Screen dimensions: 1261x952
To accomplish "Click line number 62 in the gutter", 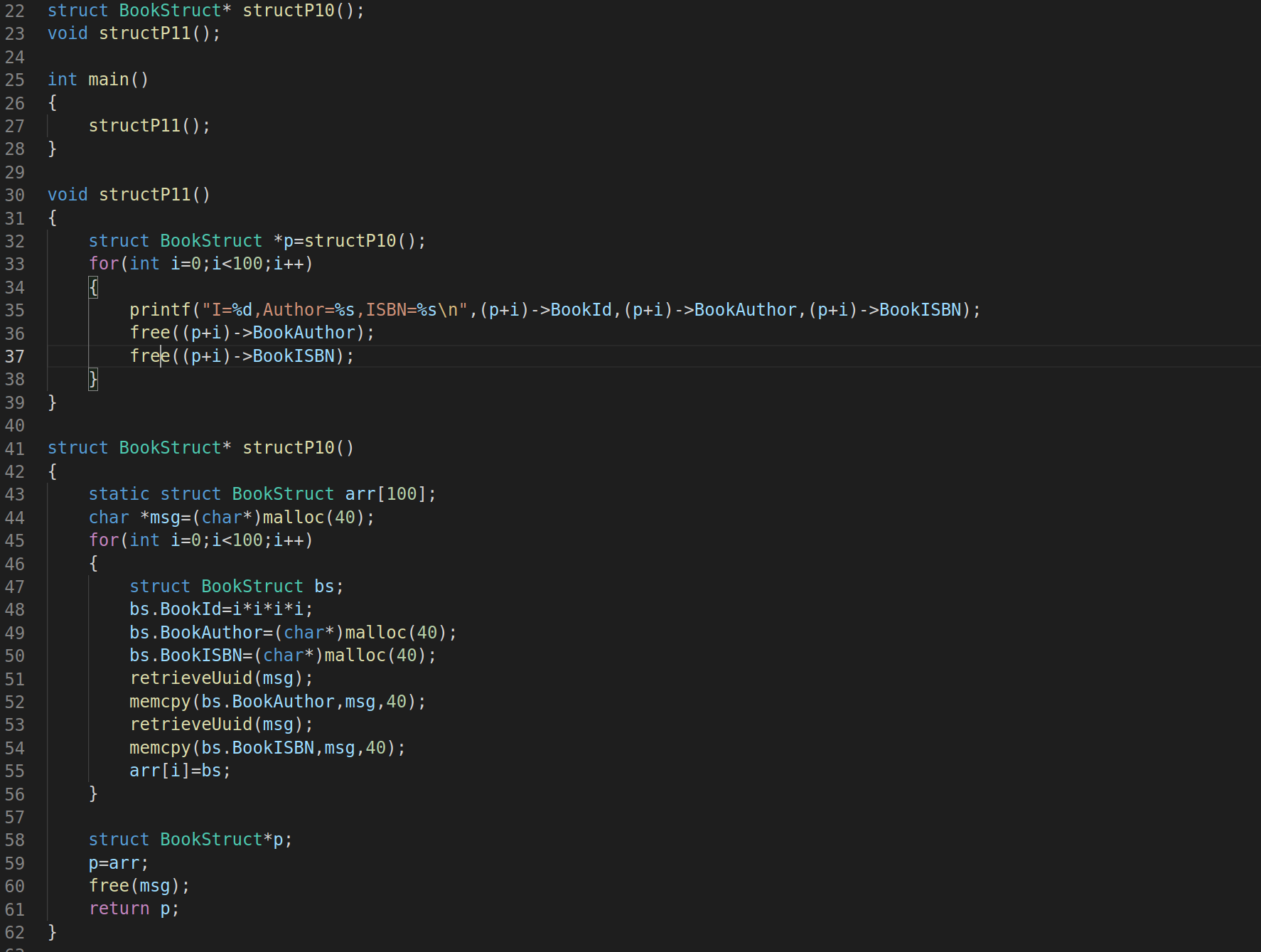I will pyautogui.click(x=15, y=932).
